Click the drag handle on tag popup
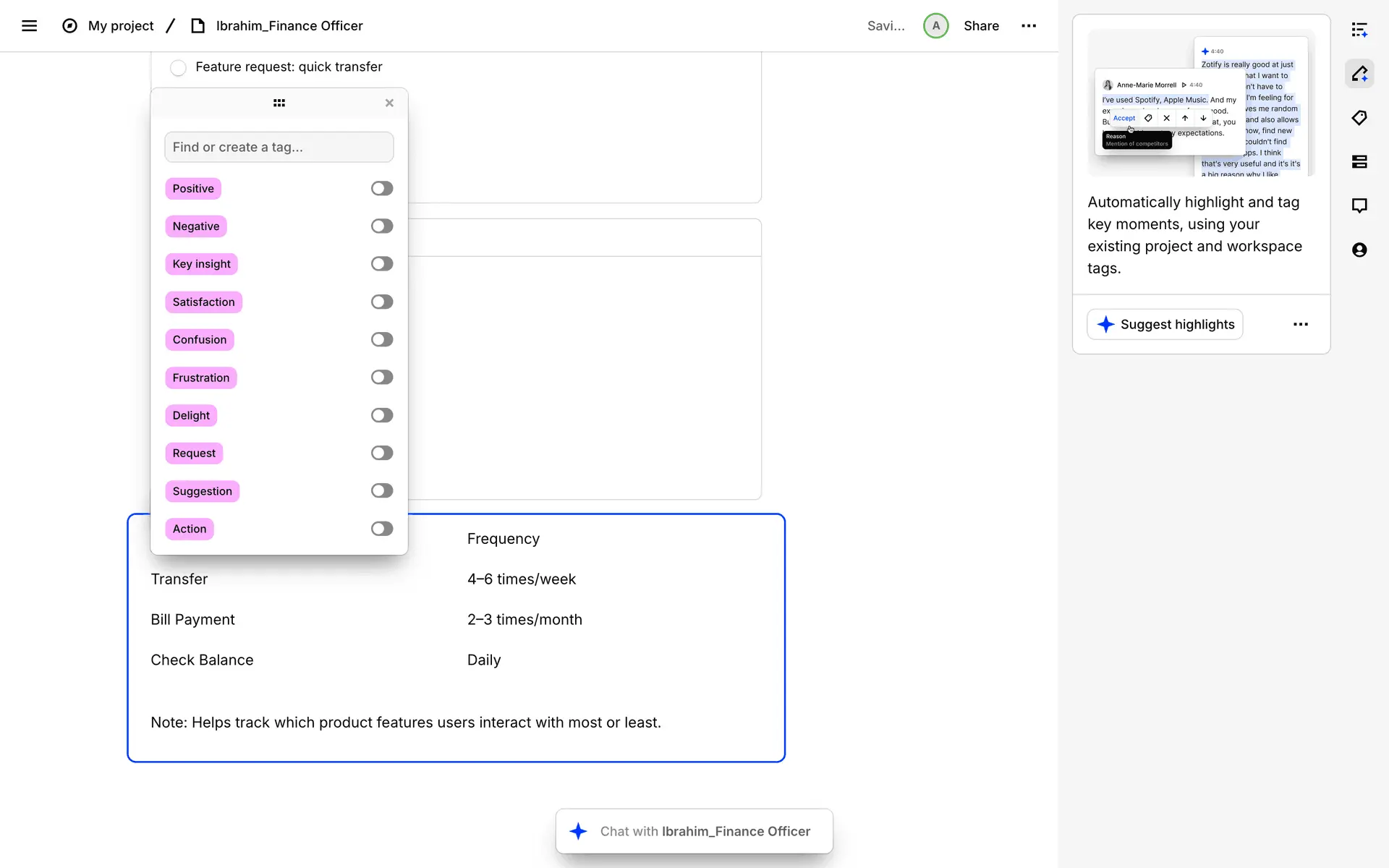This screenshot has height=868, width=1389. (279, 103)
